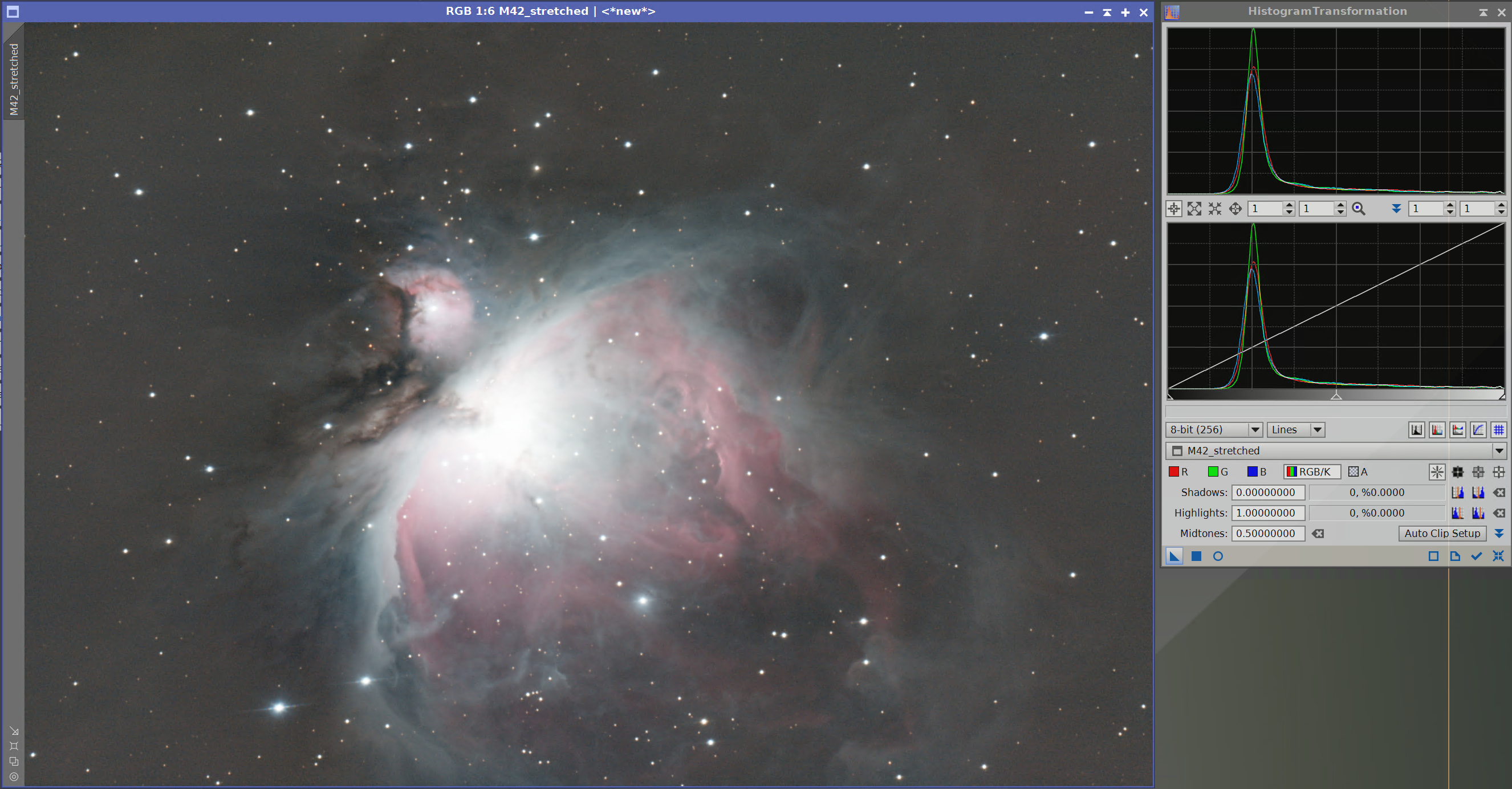Image resolution: width=1512 pixels, height=789 pixels.
Task: Select the solid black point readout crosshair
Action: click(x=1457, y=472)
